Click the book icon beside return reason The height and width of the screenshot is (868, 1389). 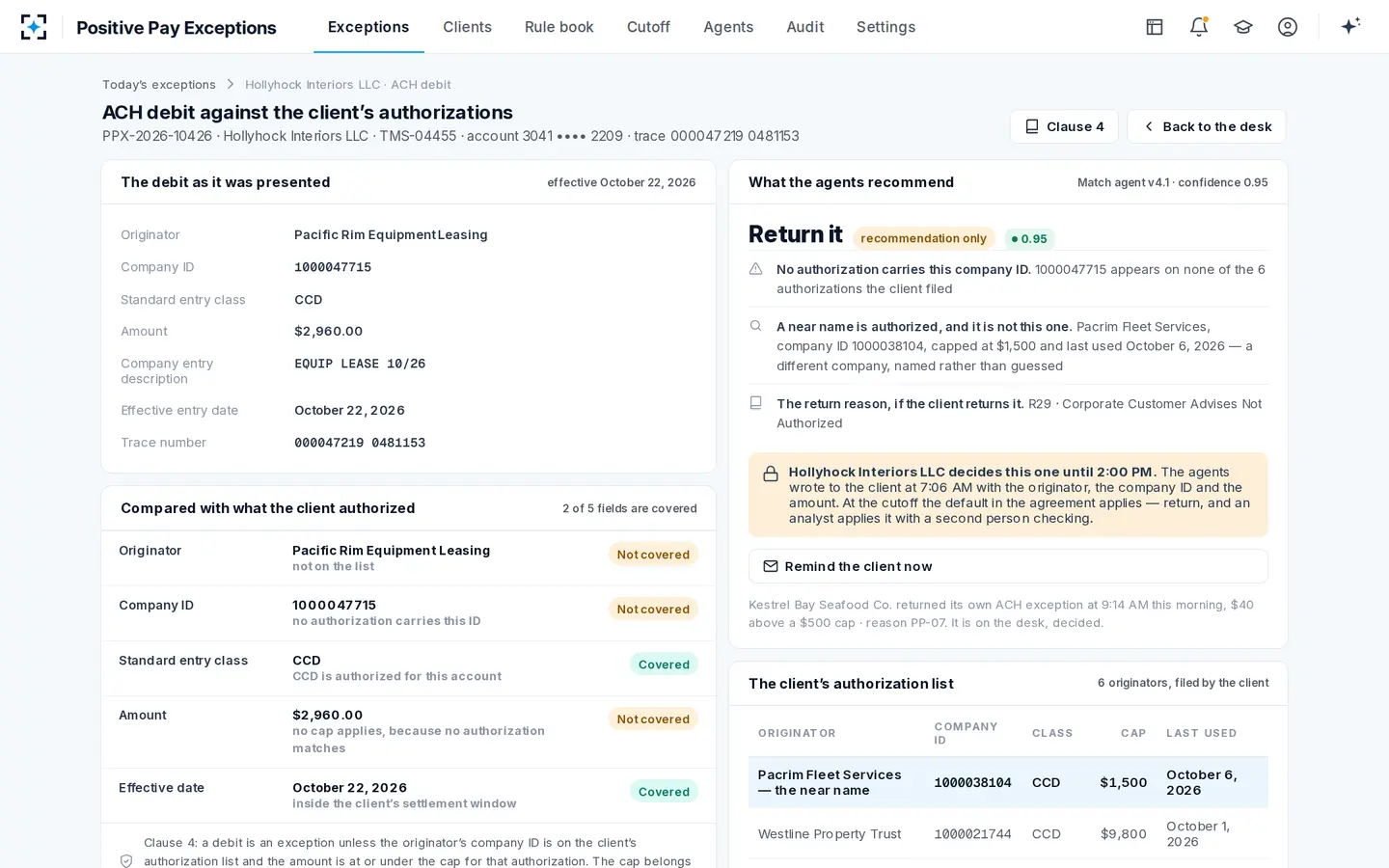point(756,403)
